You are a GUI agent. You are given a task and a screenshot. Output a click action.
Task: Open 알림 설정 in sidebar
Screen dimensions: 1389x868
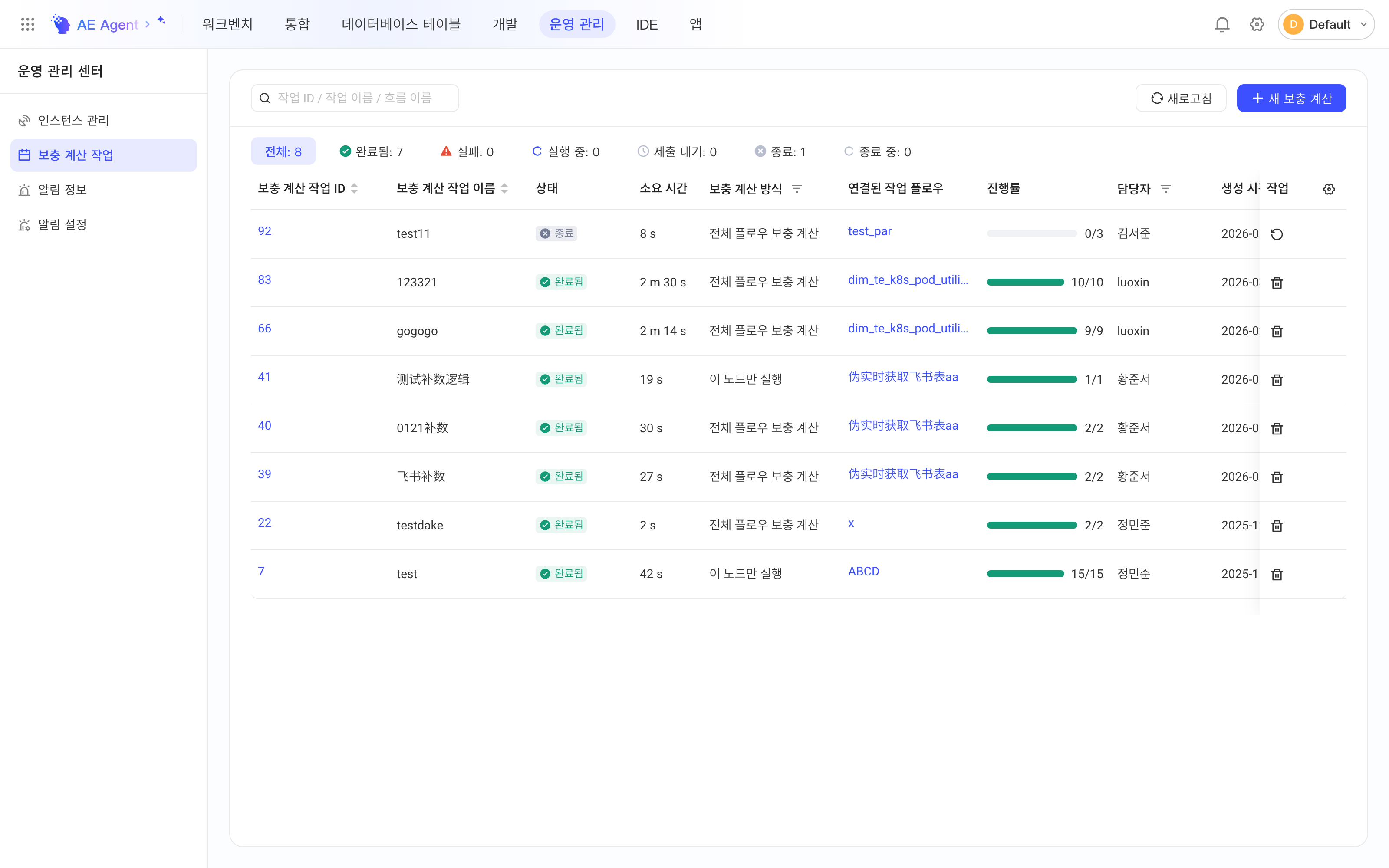click(104, 224)
